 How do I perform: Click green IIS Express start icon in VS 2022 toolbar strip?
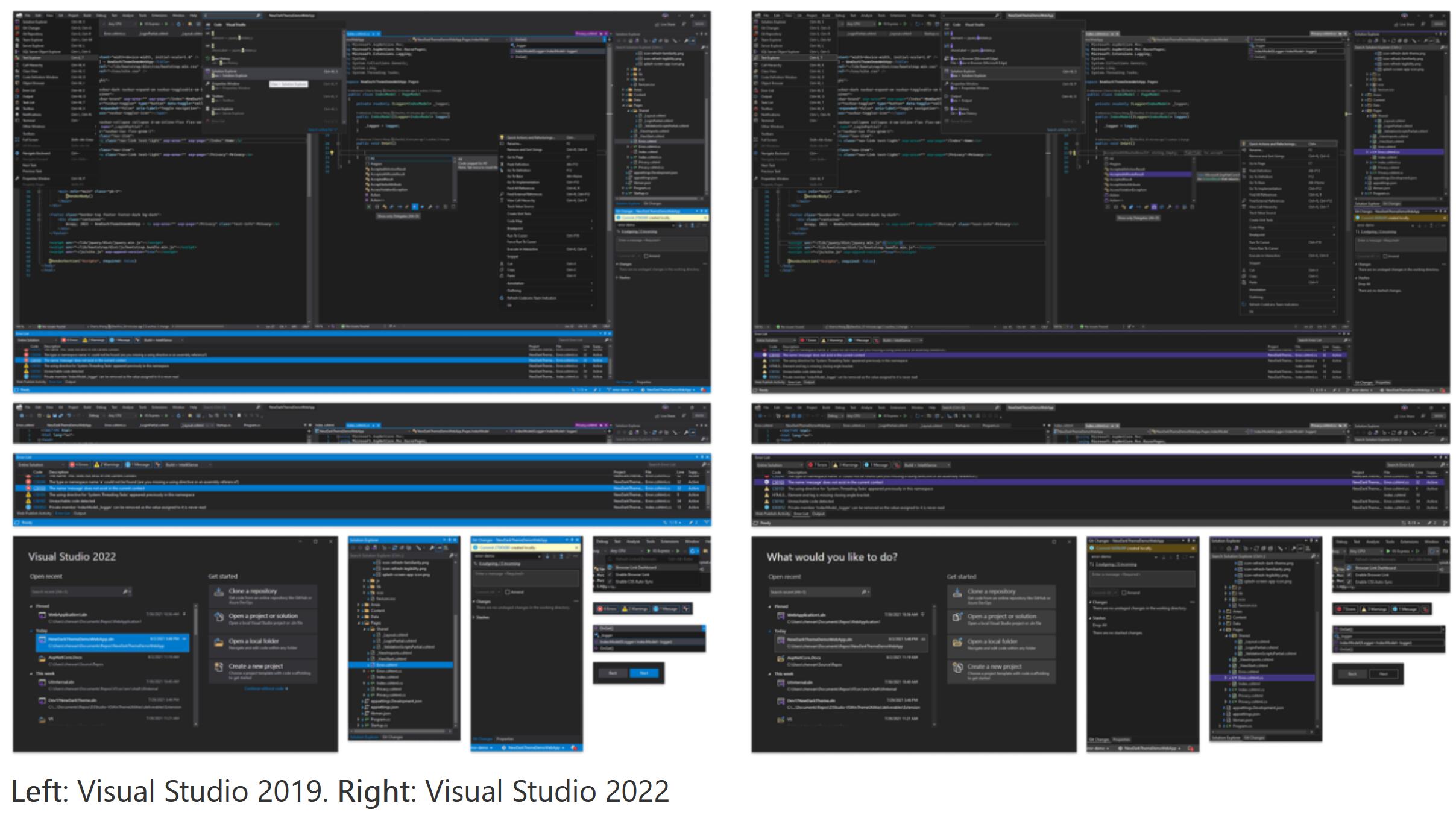point(880,415)
